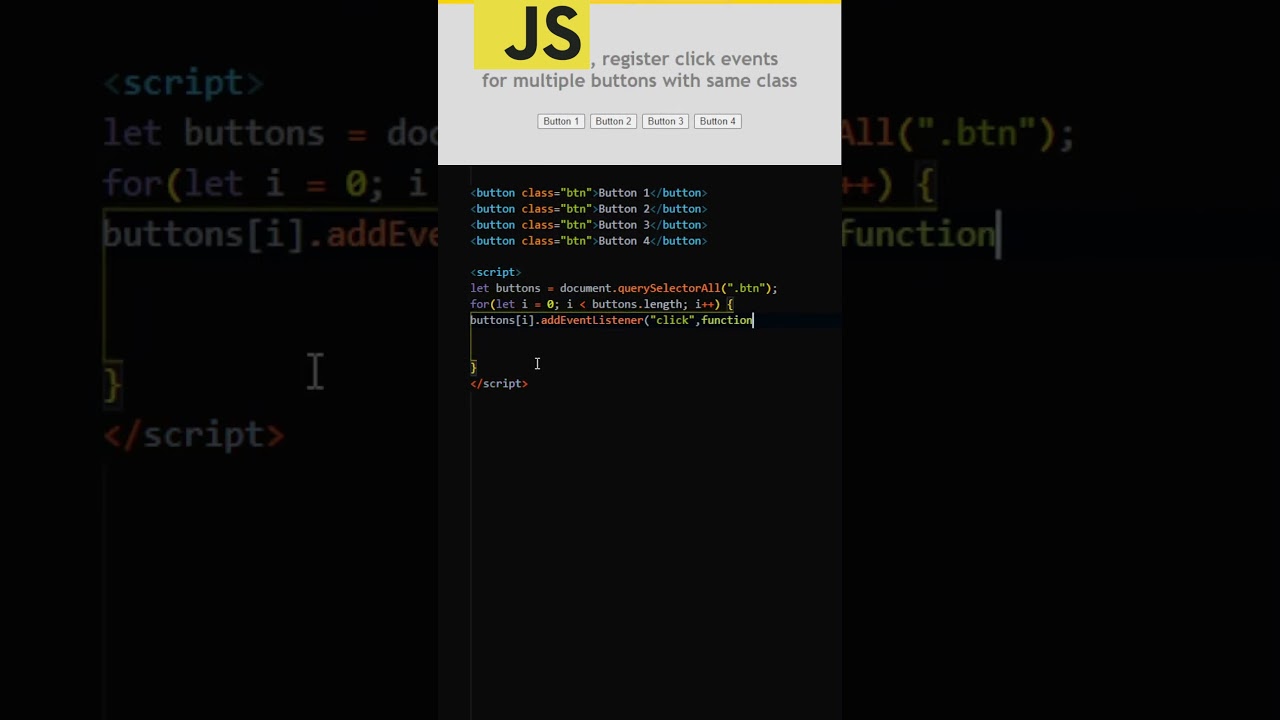Click the 'for(let i = 0' loop line
The height and width of the screenshot is (720, 1280).
602,304
